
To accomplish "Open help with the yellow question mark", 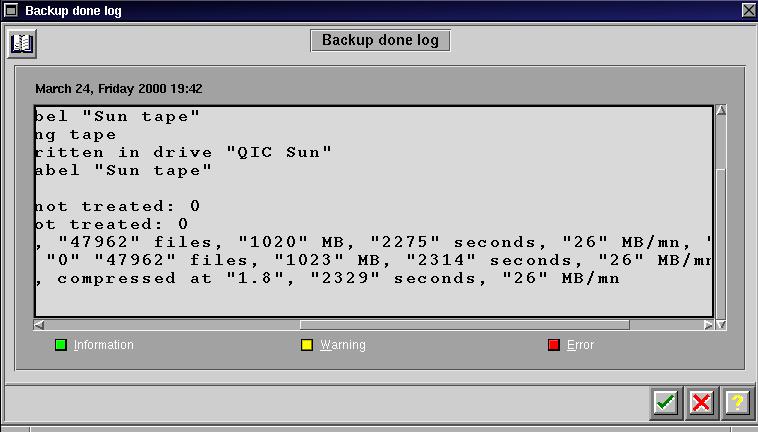I will pyautogui.click(x=737, y=402).
